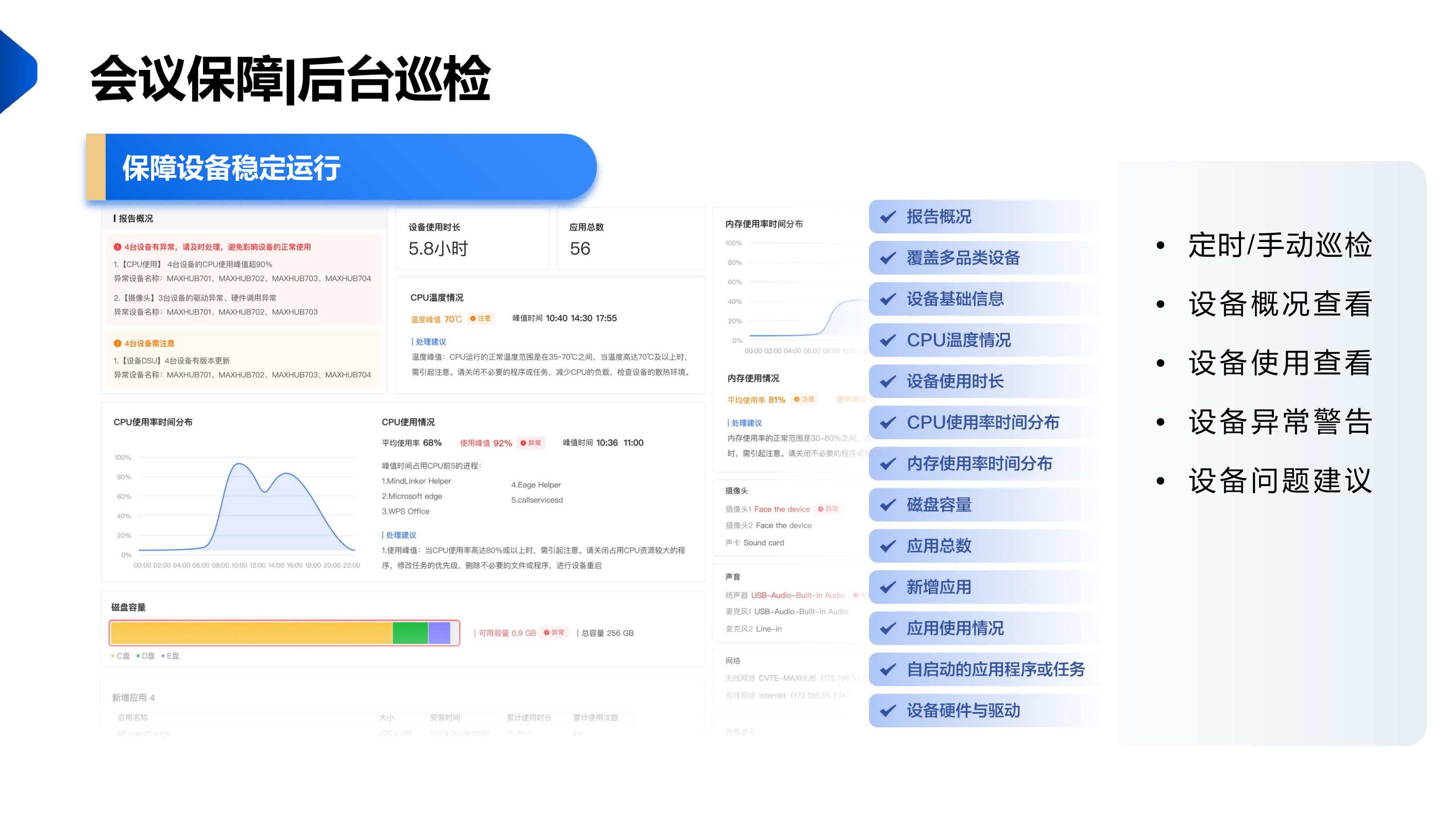The image size is (1456, 819).
Task: Click the 3.WPS Office process entry
Action: pyautogui.click(x=405, y=511)
